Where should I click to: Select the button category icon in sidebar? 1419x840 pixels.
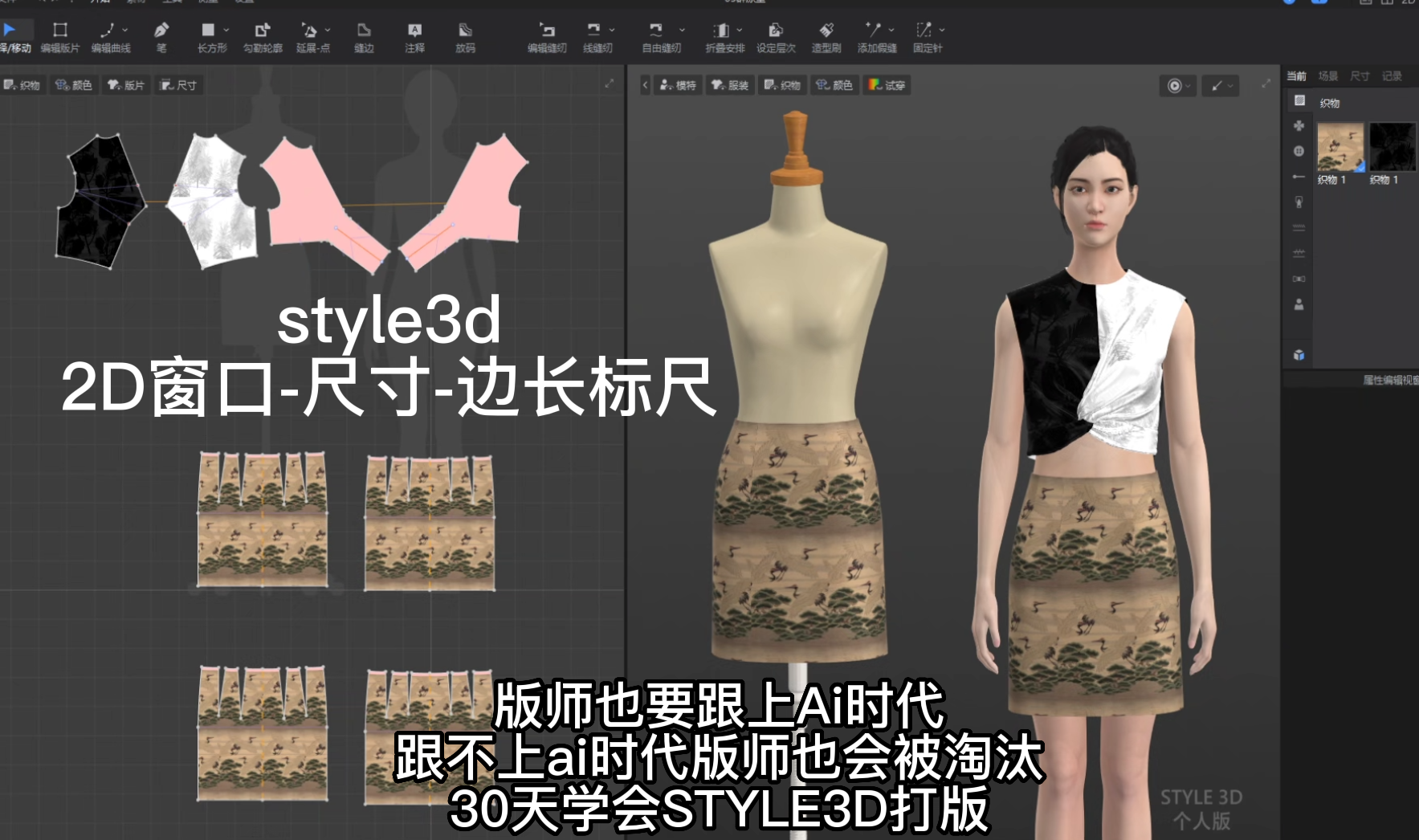tap(1299, 151)
